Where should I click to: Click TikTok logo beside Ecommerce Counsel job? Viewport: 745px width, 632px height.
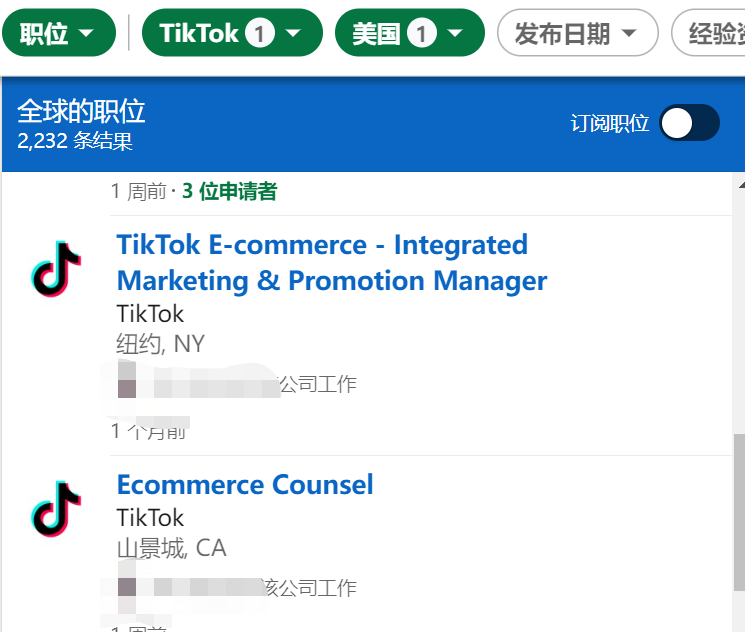point(57,509)
